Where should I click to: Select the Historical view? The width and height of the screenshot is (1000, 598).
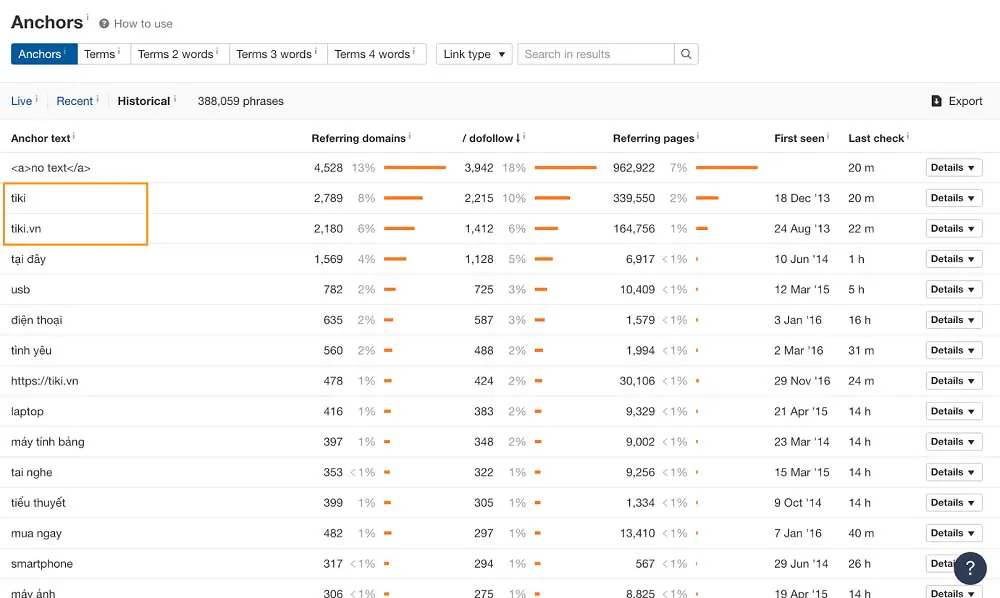click(143, 101)
